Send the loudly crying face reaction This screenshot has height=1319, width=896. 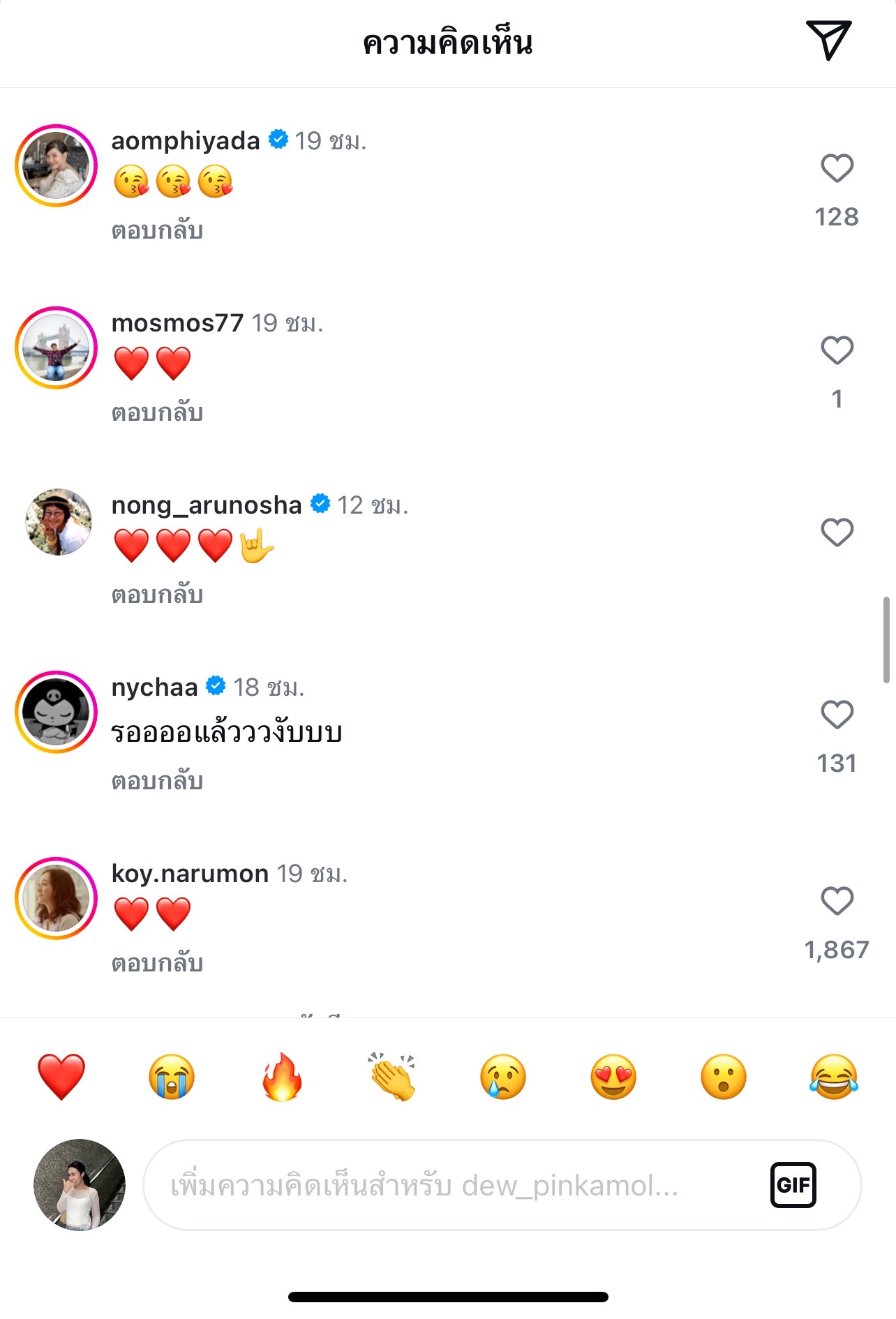(172, 1077)
